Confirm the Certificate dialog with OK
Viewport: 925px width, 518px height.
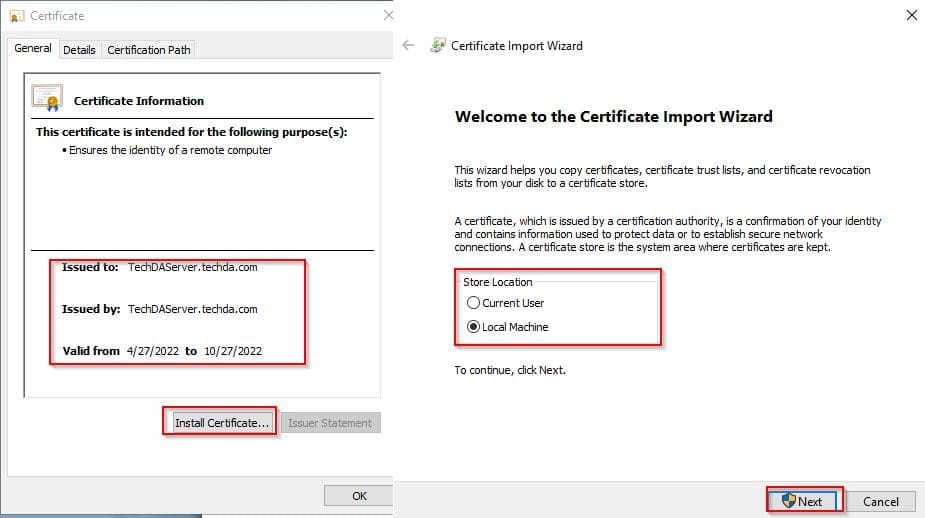pos(359,495)
